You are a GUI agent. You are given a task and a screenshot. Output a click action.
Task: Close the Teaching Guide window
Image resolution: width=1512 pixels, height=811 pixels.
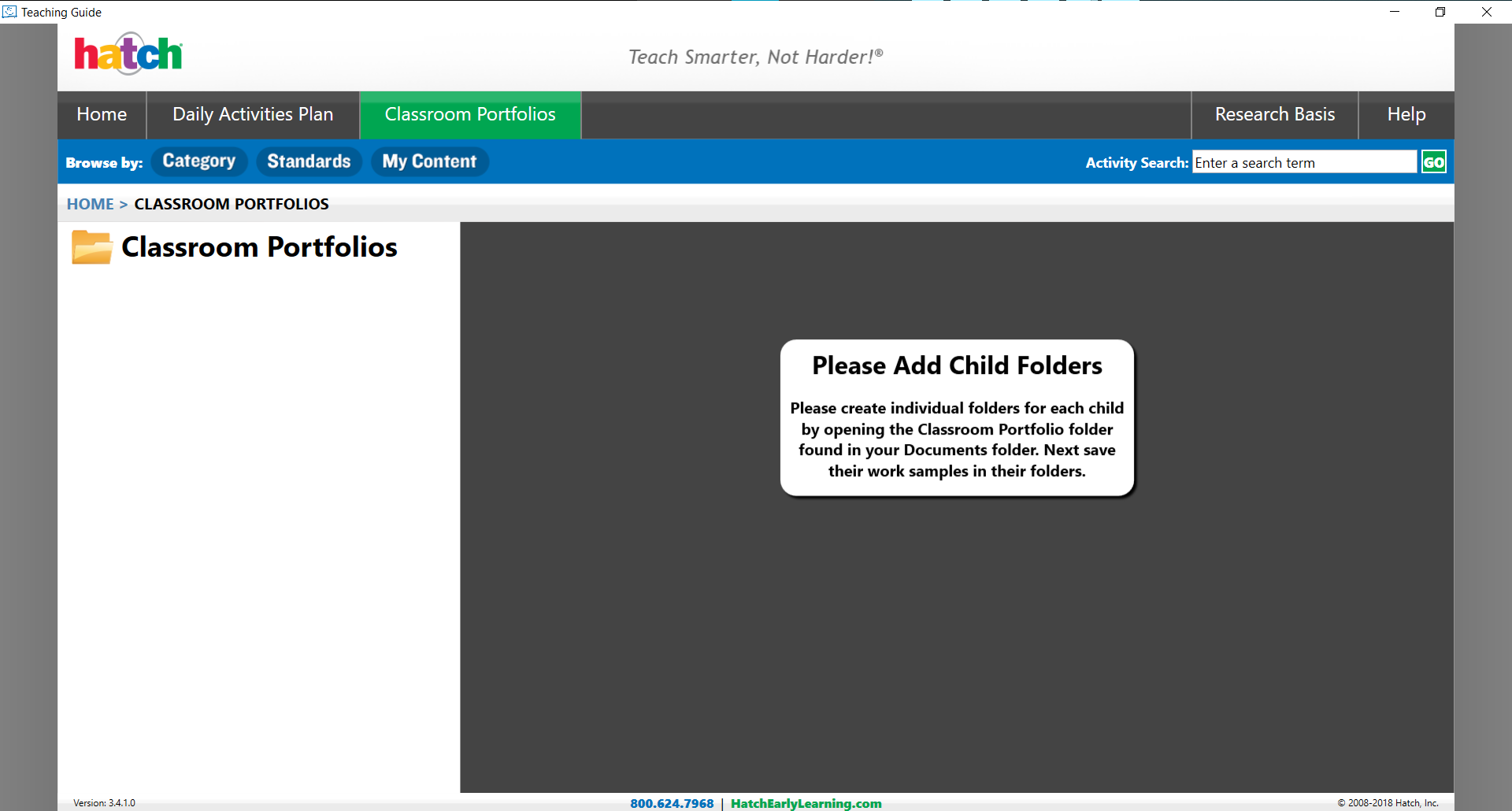click(1486, 12)
